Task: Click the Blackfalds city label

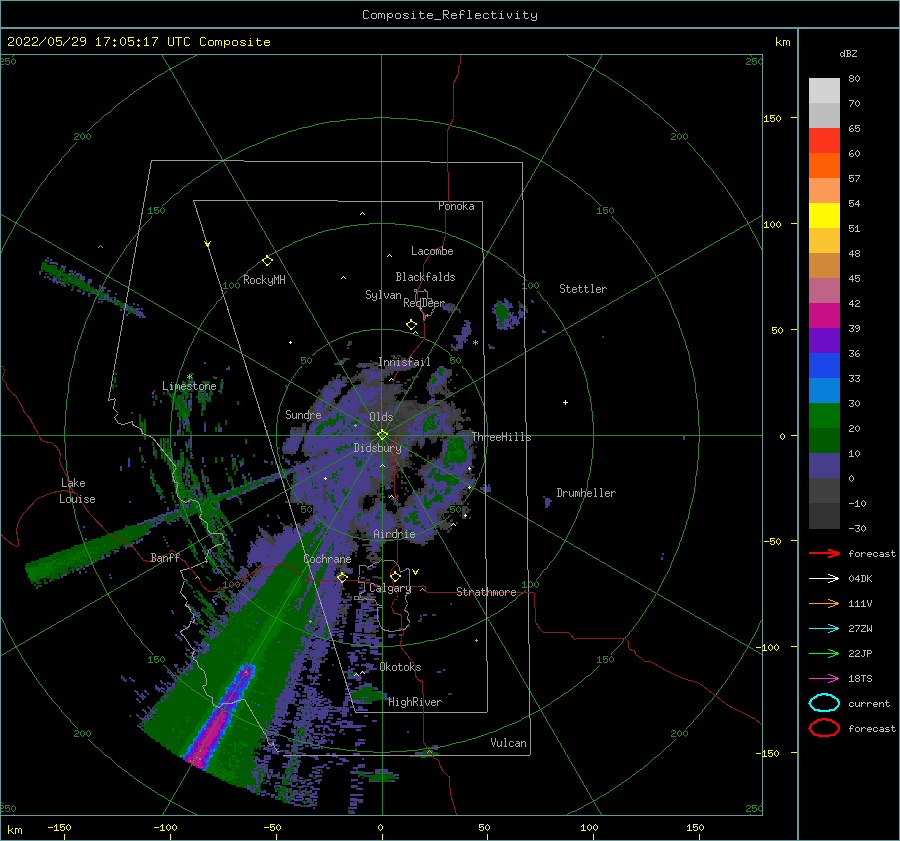Action: click(425, 277)
